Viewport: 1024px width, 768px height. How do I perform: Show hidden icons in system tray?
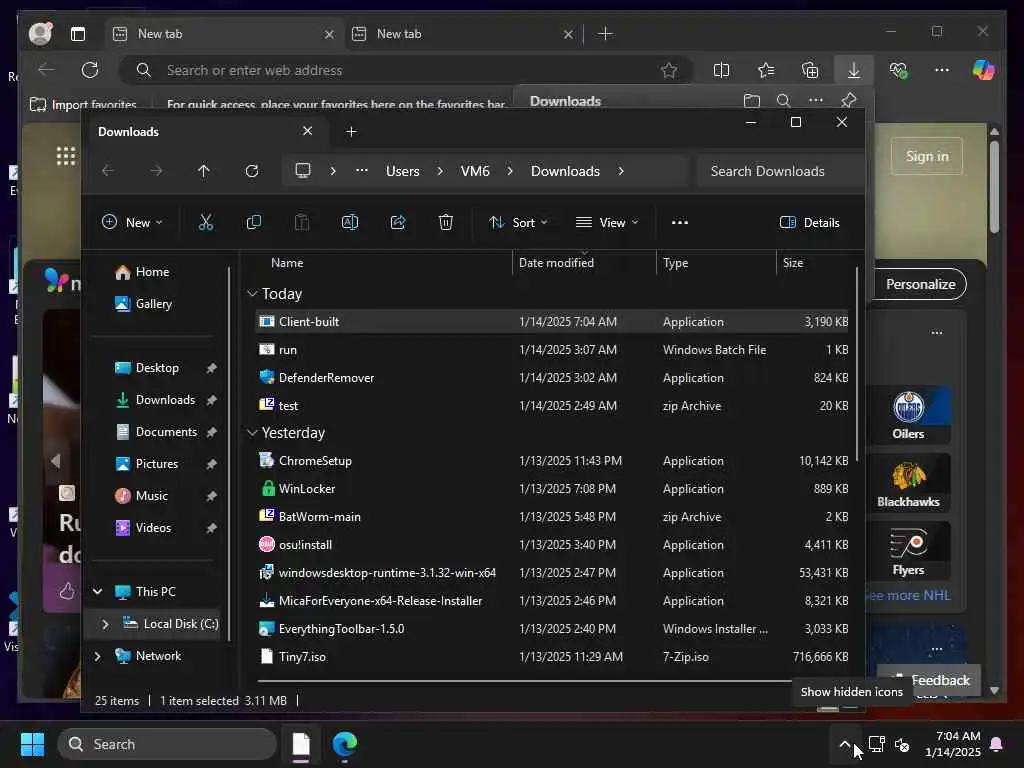(x=844, y=744)
